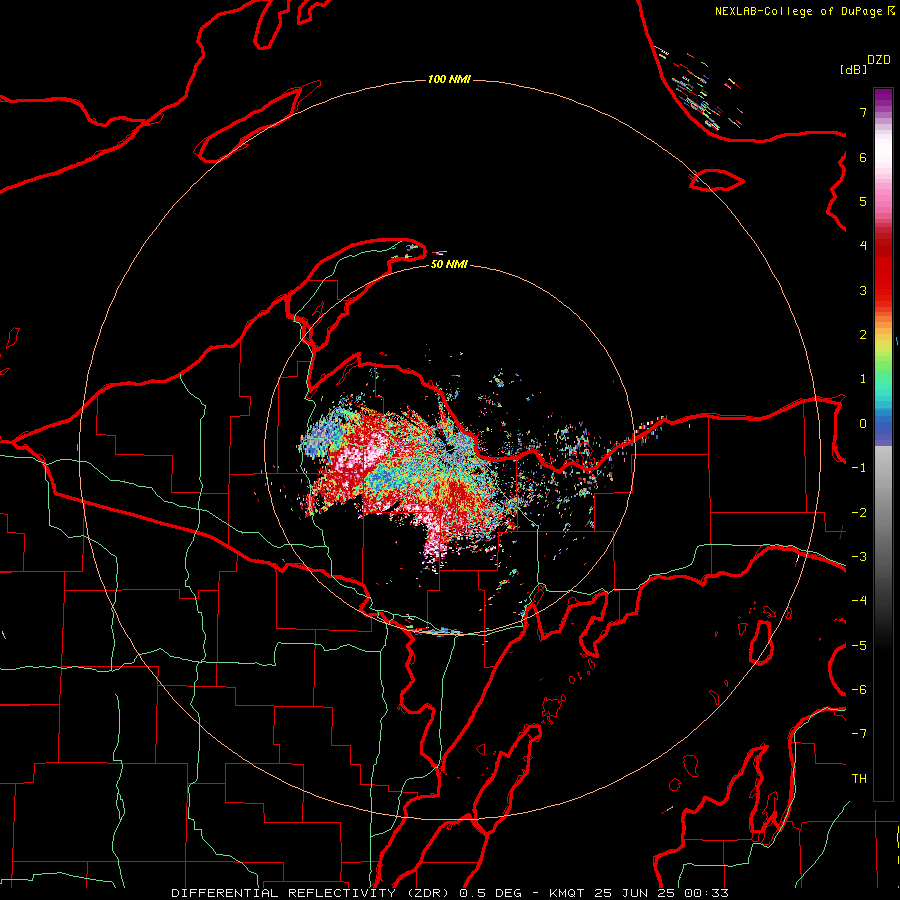Click the -6 value on the color scale
The height and width of the screenshot is (900, 900).
[859, 690]
